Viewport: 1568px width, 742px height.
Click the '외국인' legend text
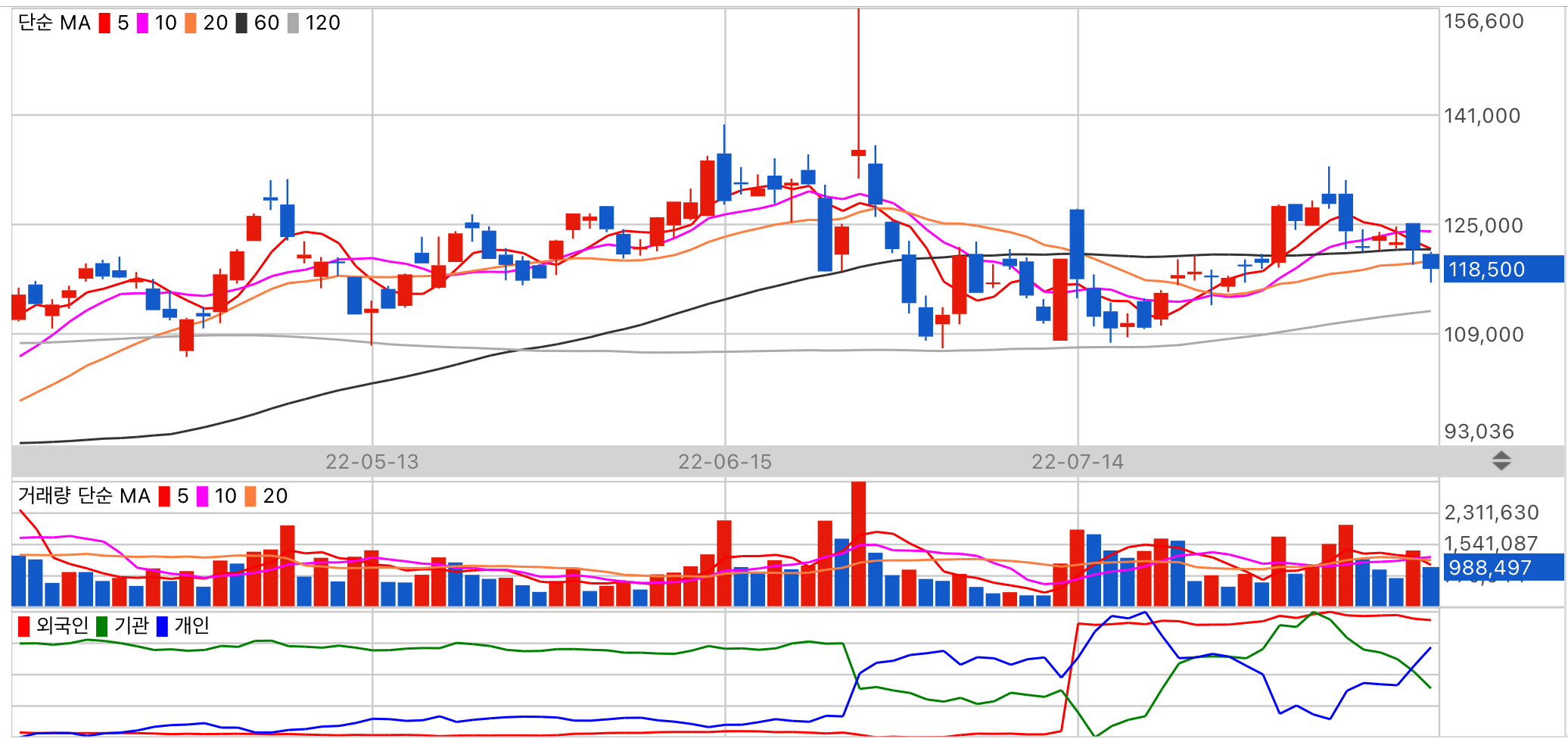coord(62,626)
